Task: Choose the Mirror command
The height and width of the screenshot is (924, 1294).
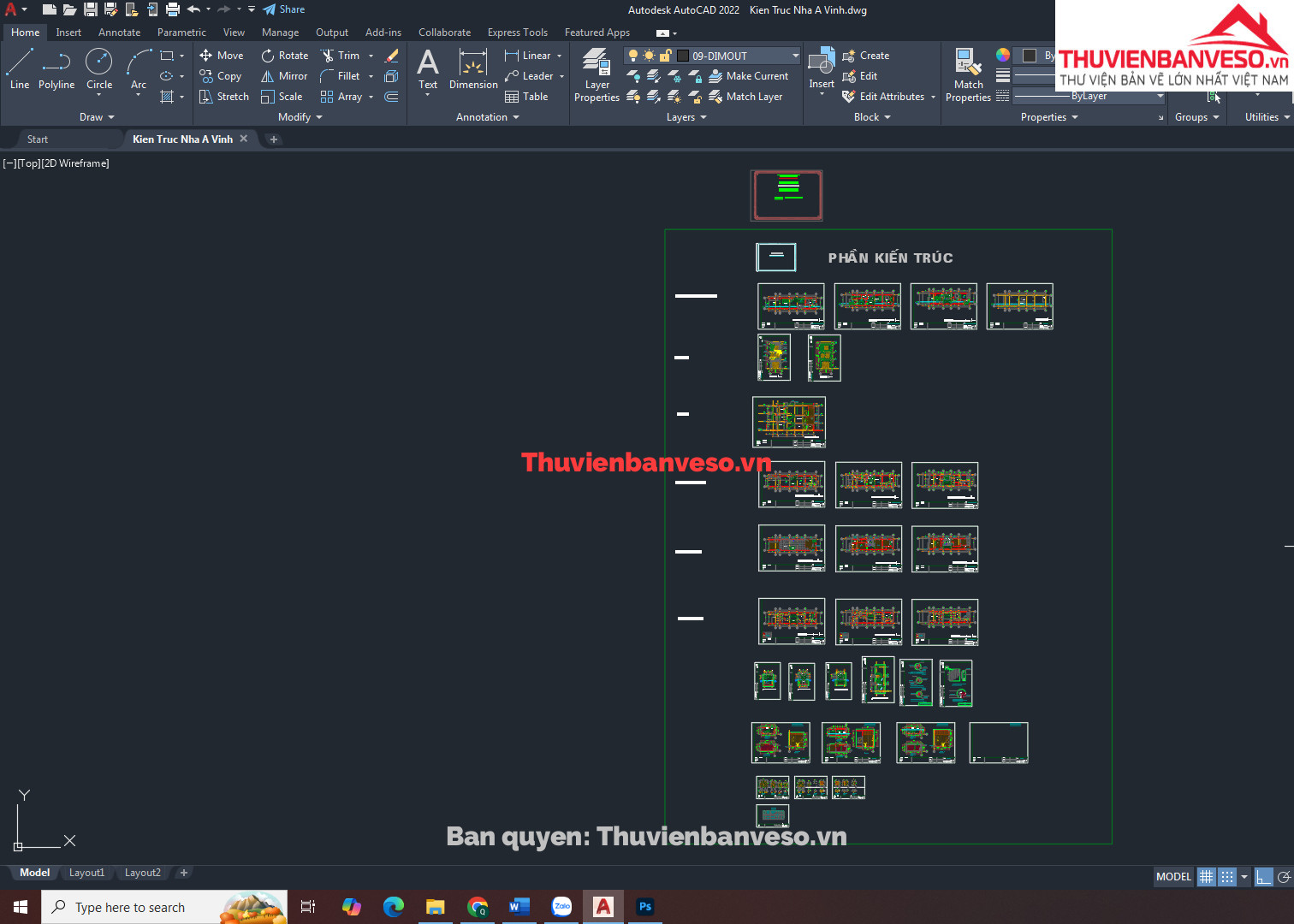Action: click(284, 76)
